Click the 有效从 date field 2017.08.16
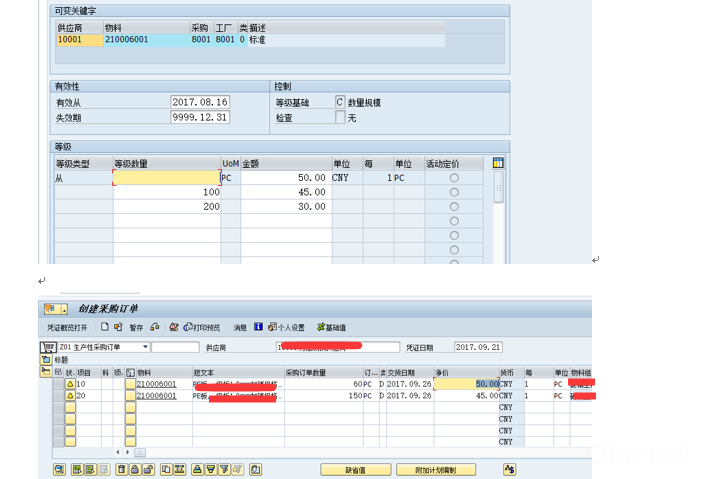Viewport: 708px width, 479px height. click(x=200, y=102)
